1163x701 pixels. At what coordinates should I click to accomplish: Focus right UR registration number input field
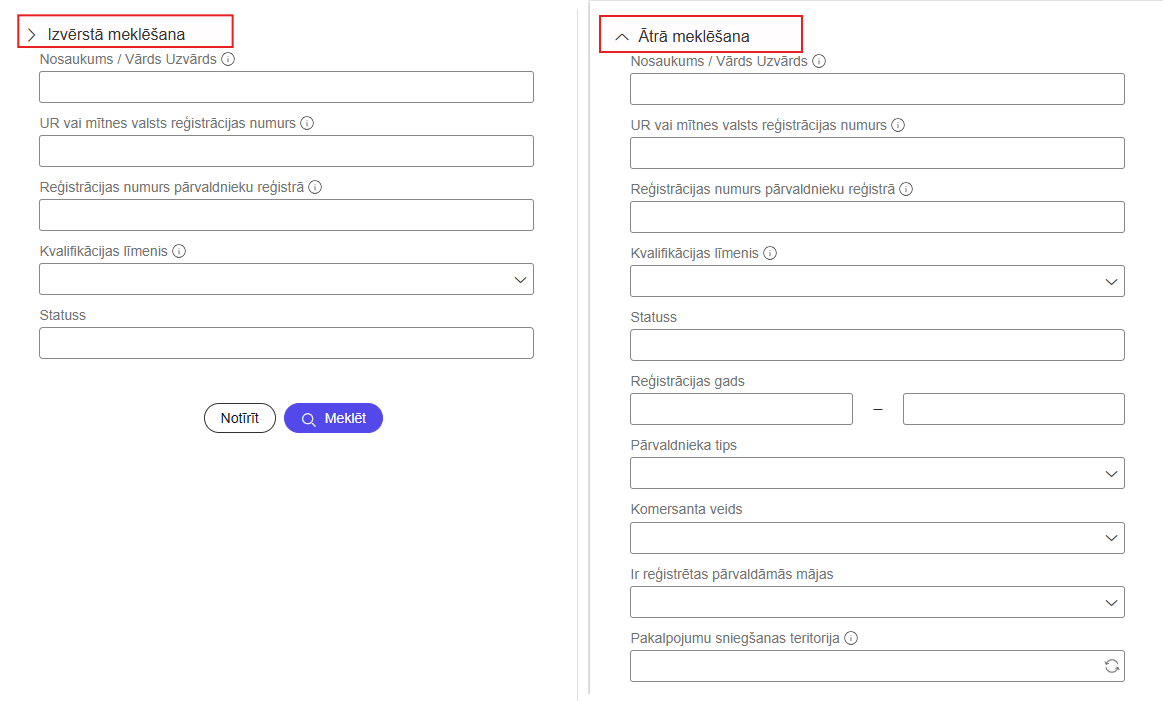pyautogui.click(x=877, y=153)
